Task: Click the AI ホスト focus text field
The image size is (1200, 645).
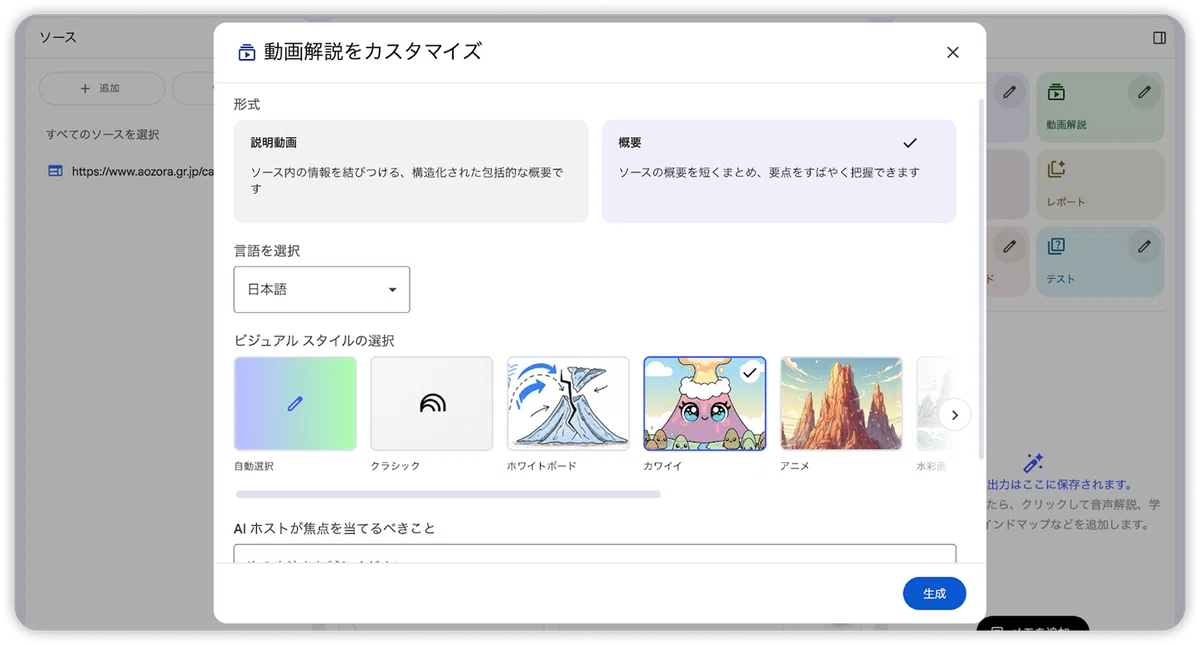Action: point(595,554)
